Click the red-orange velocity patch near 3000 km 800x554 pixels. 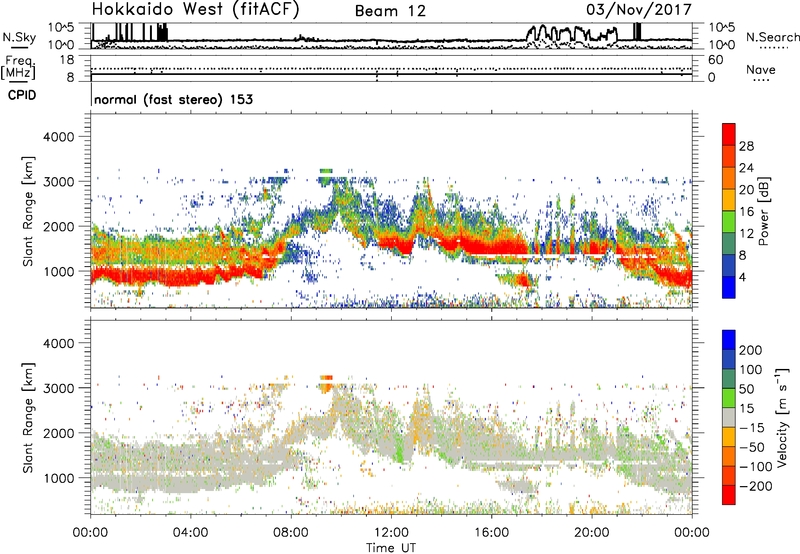click(x=326, y=383)
